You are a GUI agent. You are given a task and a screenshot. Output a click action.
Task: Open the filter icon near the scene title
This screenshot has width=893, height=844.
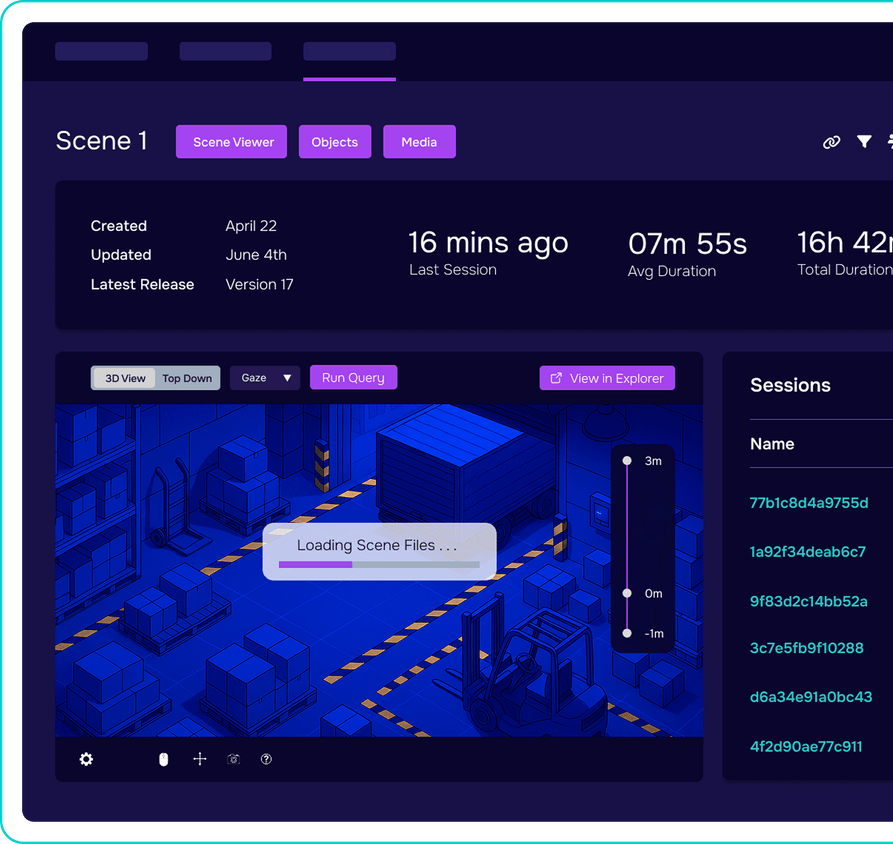point(864,142)
